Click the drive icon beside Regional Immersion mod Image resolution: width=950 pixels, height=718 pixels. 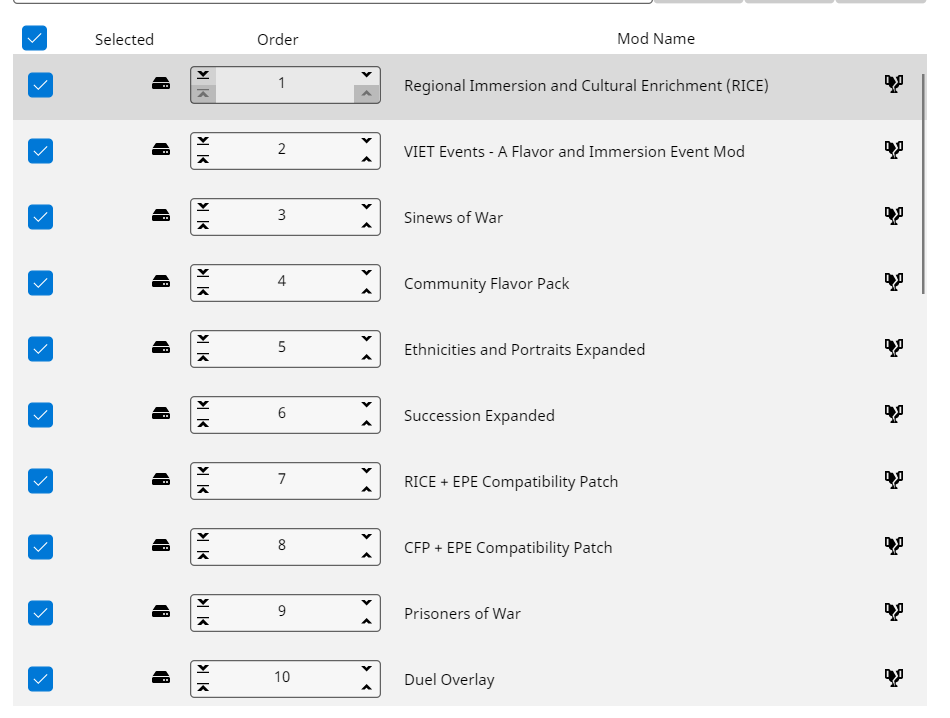(x=161, y=84)
